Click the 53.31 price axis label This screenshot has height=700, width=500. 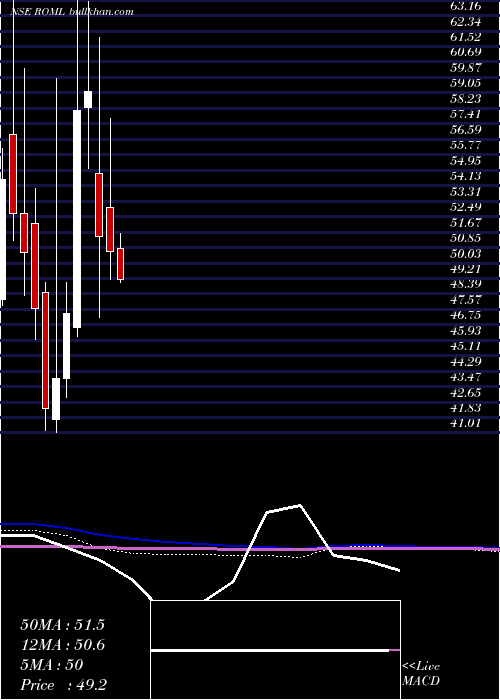pyautogui.click(x=466, y=192)
